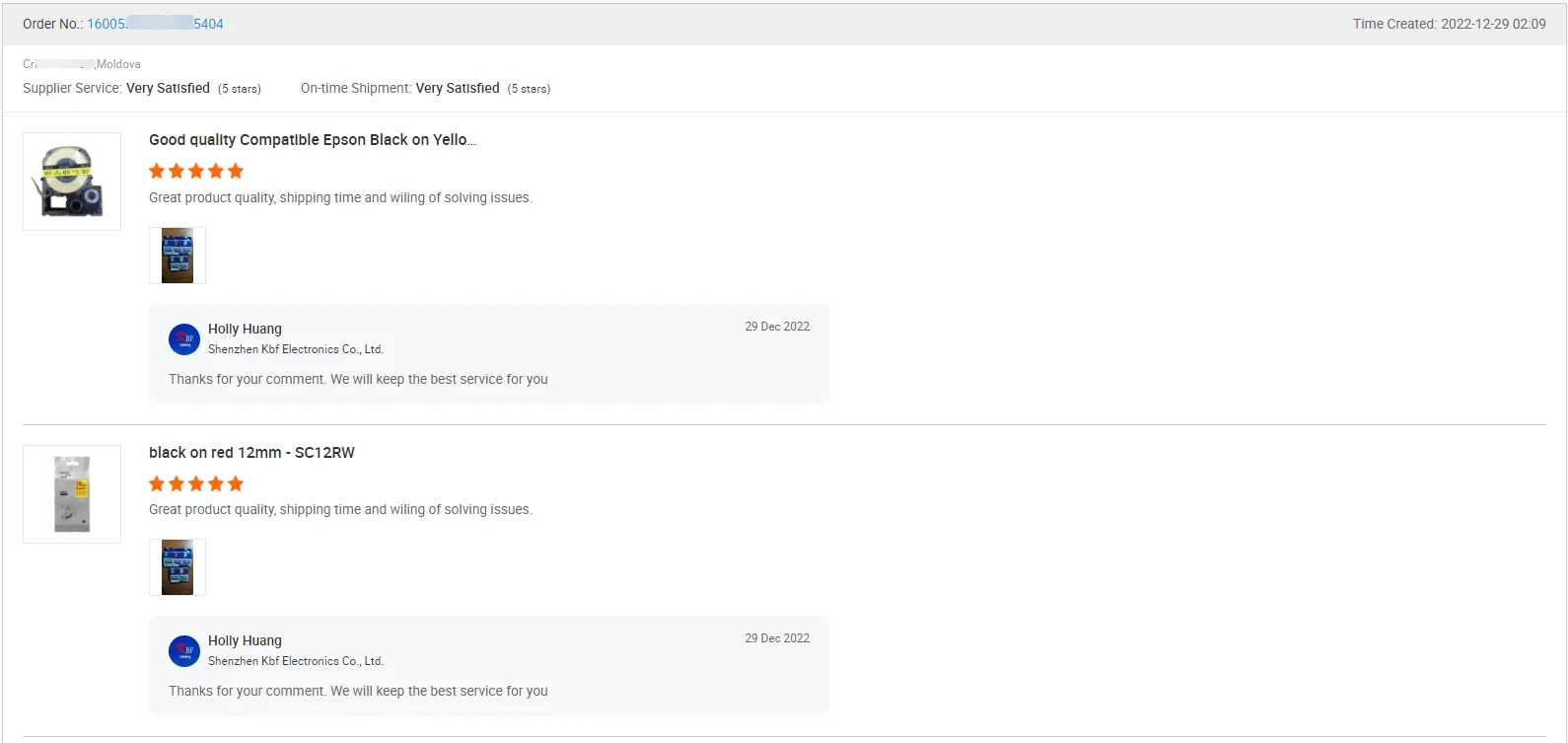Click the supplier avatar icon in the Epson review reply
The width and height of the screenshot is (1568, 743).
pos(184,339)
